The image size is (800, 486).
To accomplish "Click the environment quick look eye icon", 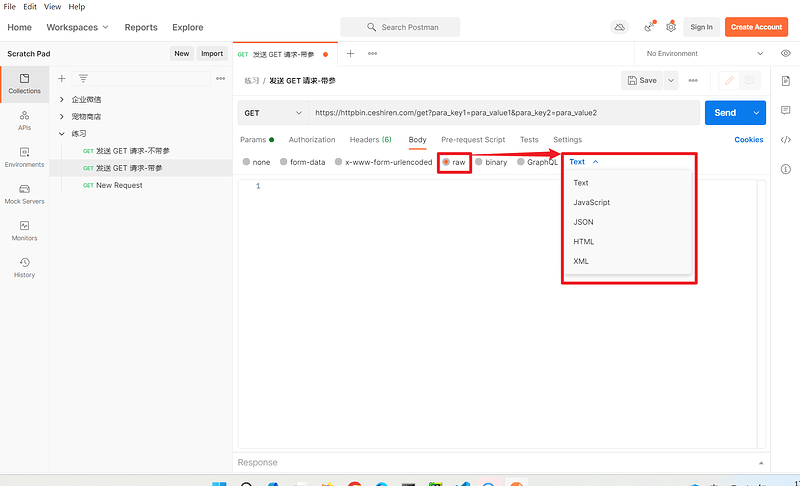I will click(786, 54).
